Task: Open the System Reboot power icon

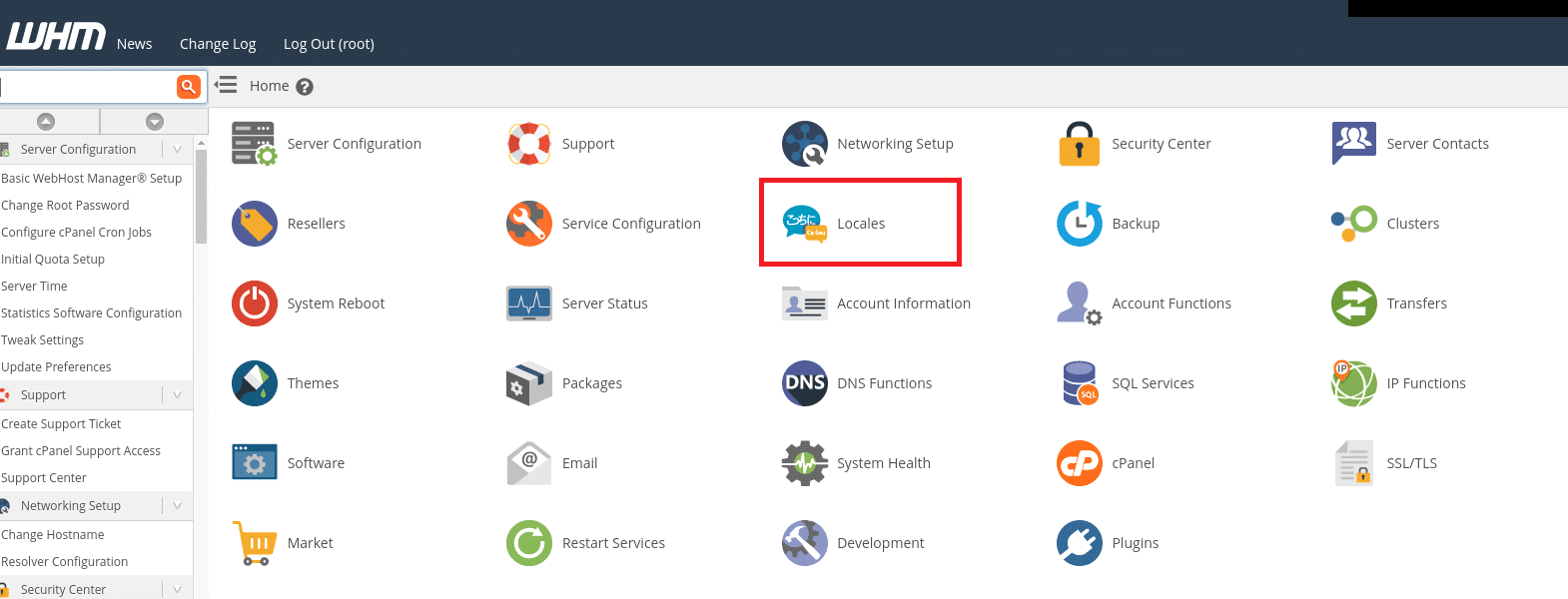Action: tap(255, 303)
